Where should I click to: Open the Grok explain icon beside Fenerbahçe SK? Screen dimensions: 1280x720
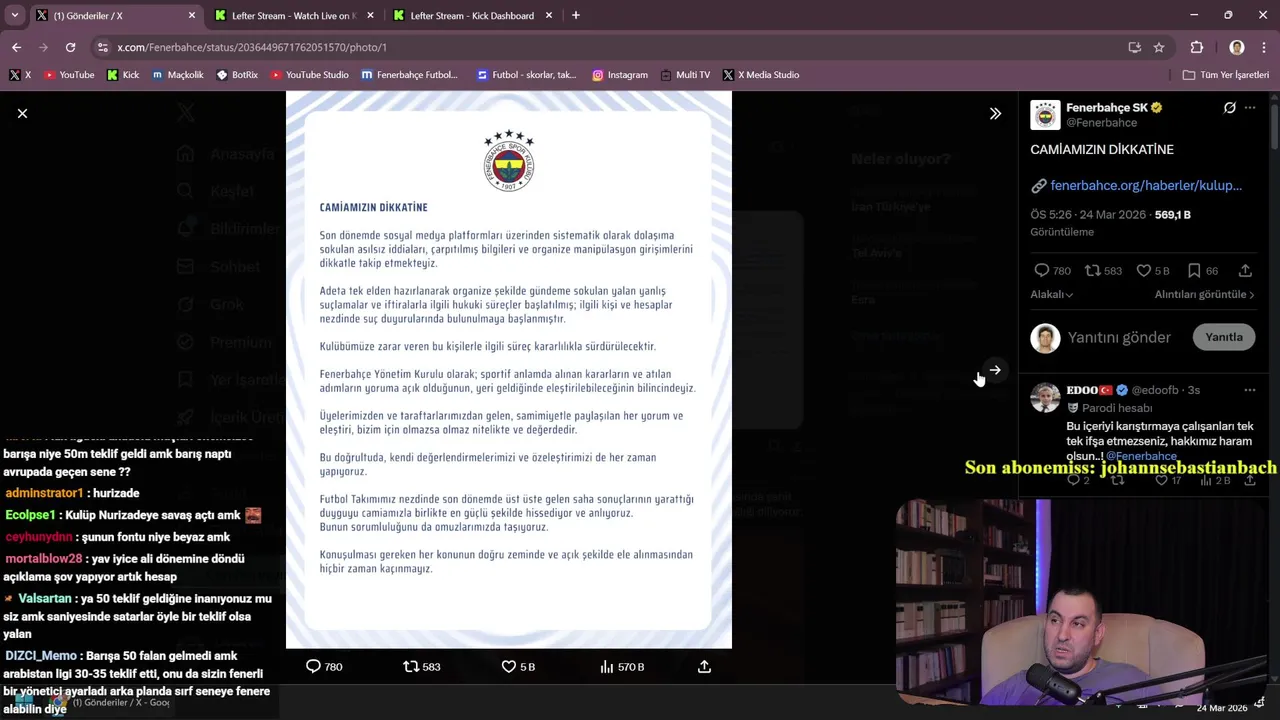(1230, 108)
